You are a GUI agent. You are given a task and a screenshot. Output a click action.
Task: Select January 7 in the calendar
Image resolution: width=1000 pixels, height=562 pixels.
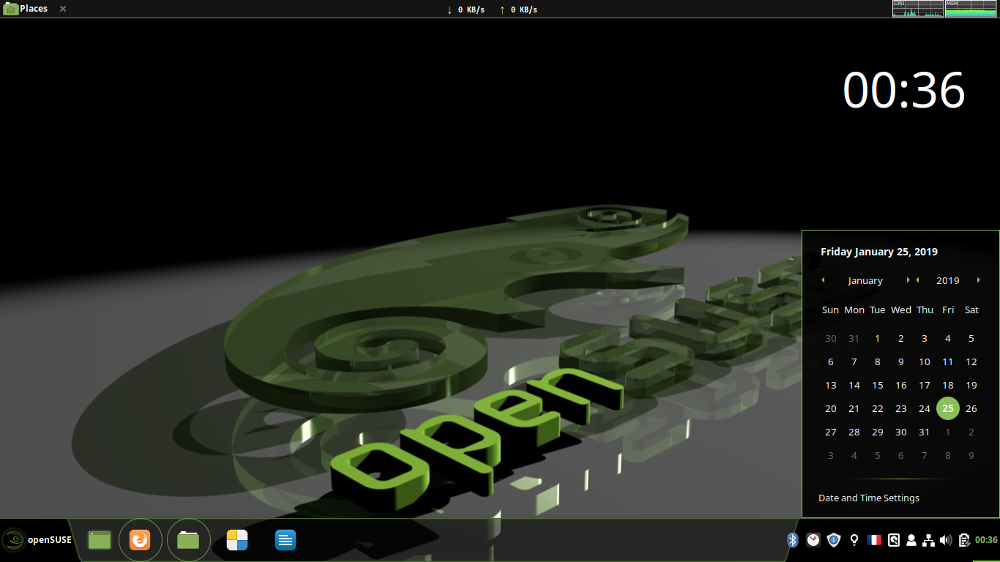854,362
